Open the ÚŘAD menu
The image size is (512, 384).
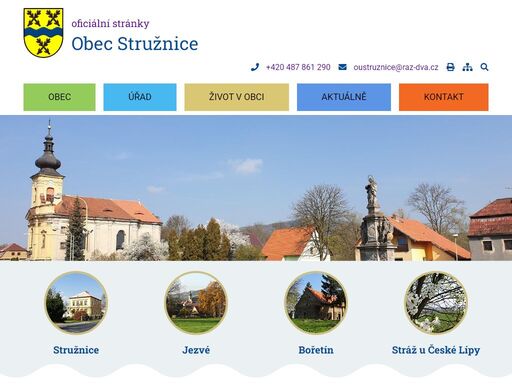140,97
